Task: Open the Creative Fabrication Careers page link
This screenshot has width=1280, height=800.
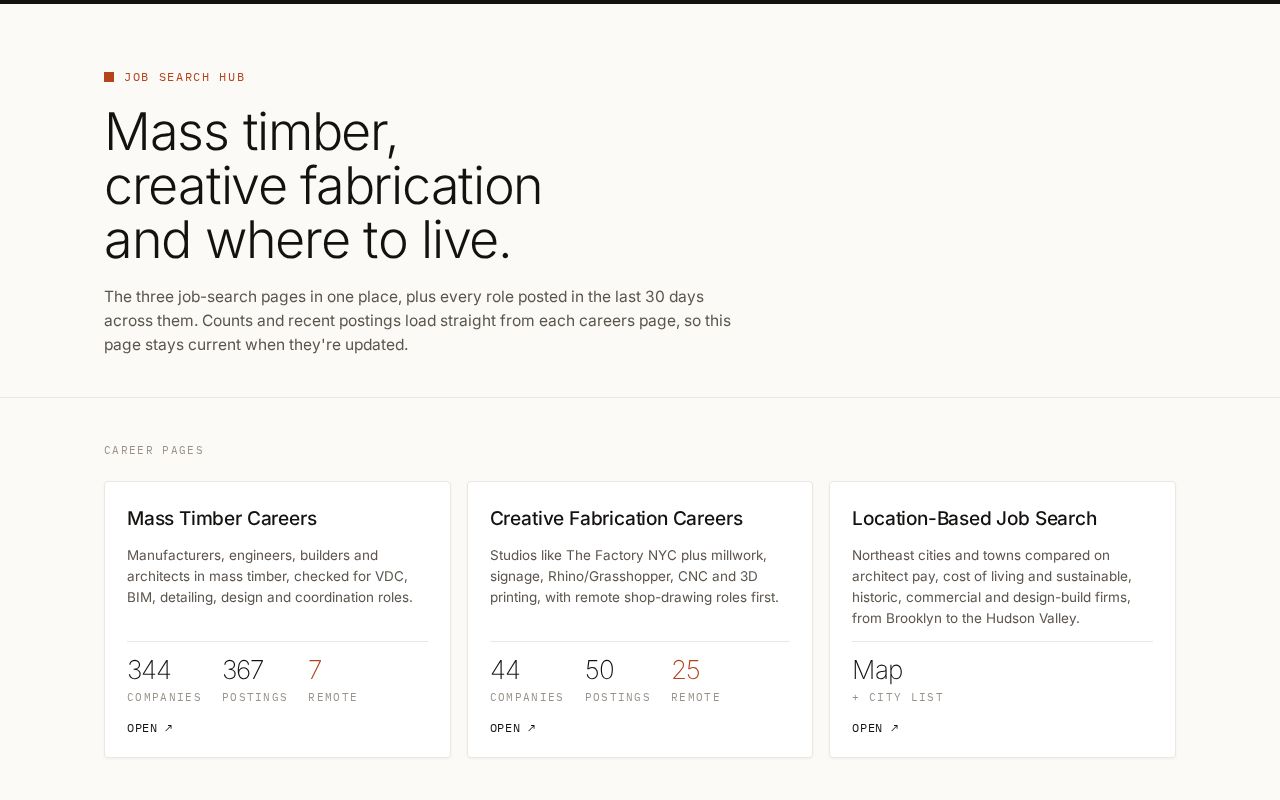Action: (x=513, y=728)
